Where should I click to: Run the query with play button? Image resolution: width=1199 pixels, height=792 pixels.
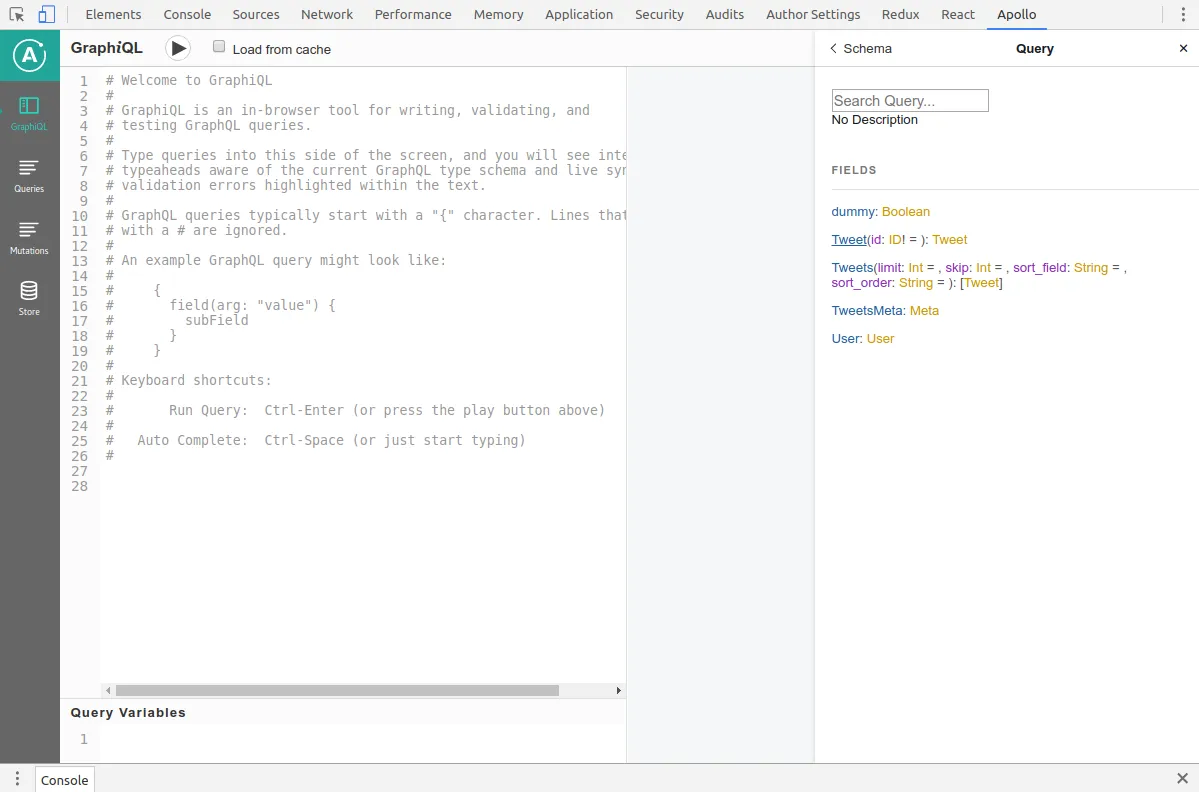click(x=178, y=48)
